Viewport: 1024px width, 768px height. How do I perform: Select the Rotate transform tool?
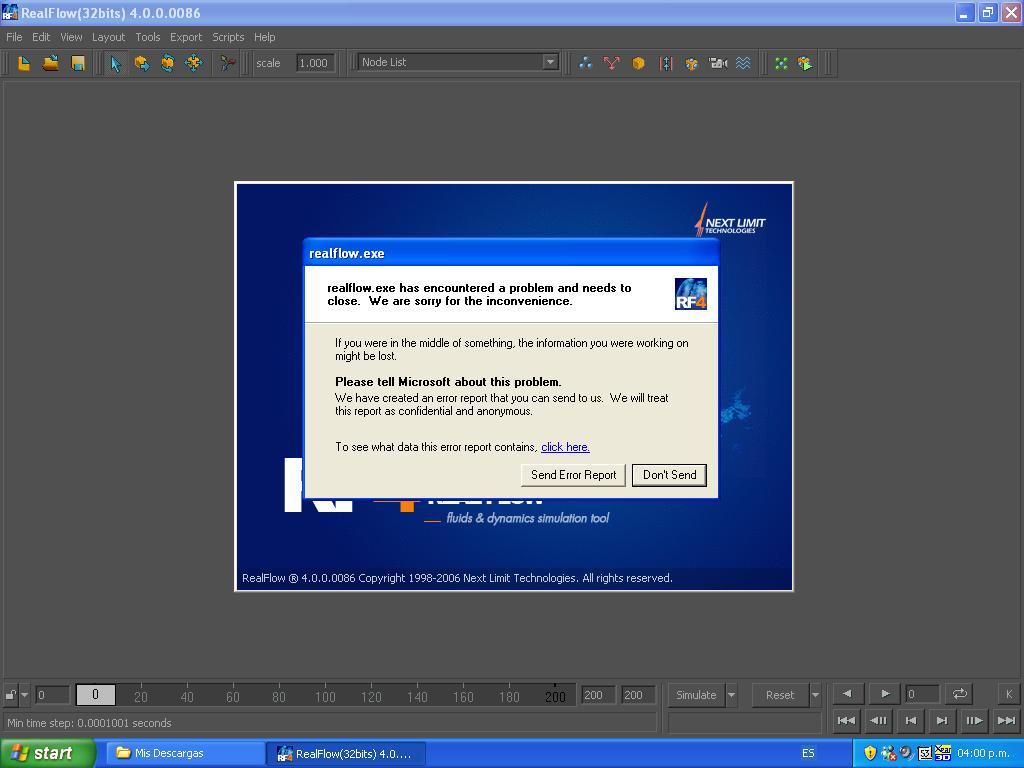168,63
